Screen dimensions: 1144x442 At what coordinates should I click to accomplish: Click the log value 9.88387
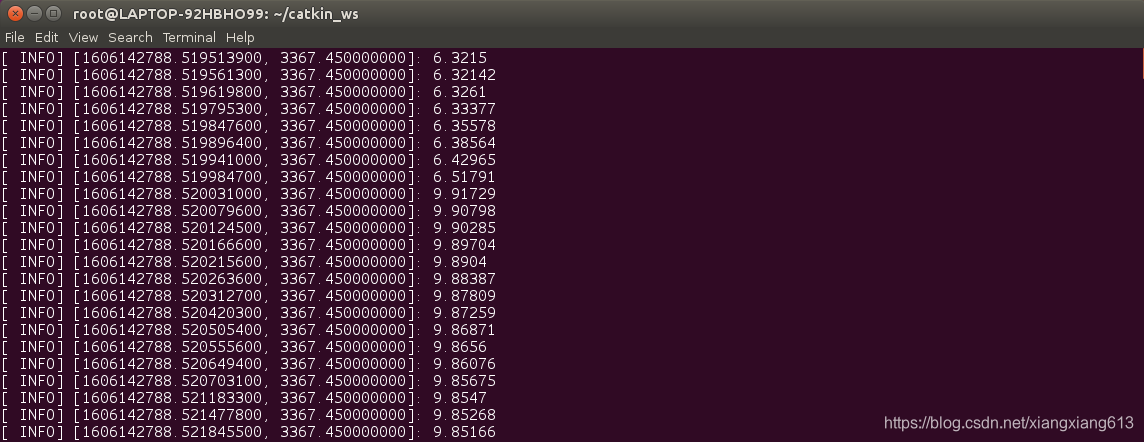tap(464, 279)
